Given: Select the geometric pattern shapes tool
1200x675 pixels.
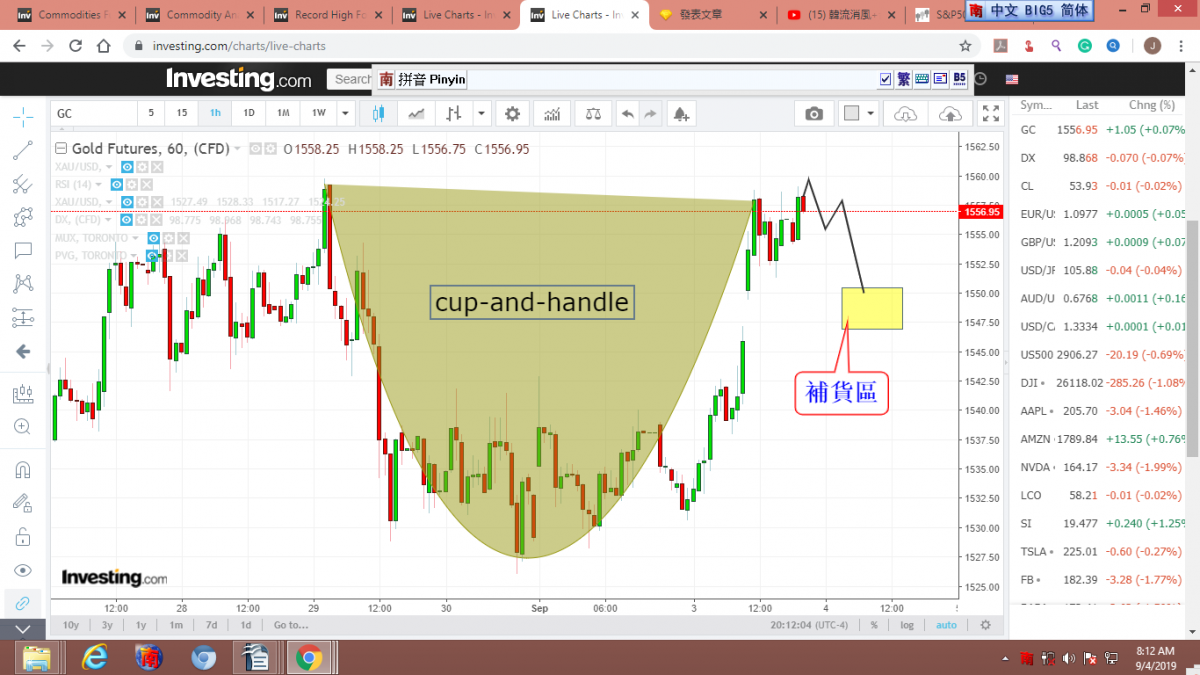Looking at the screenshot, I should pyautogui.click(x=22, y=217).
